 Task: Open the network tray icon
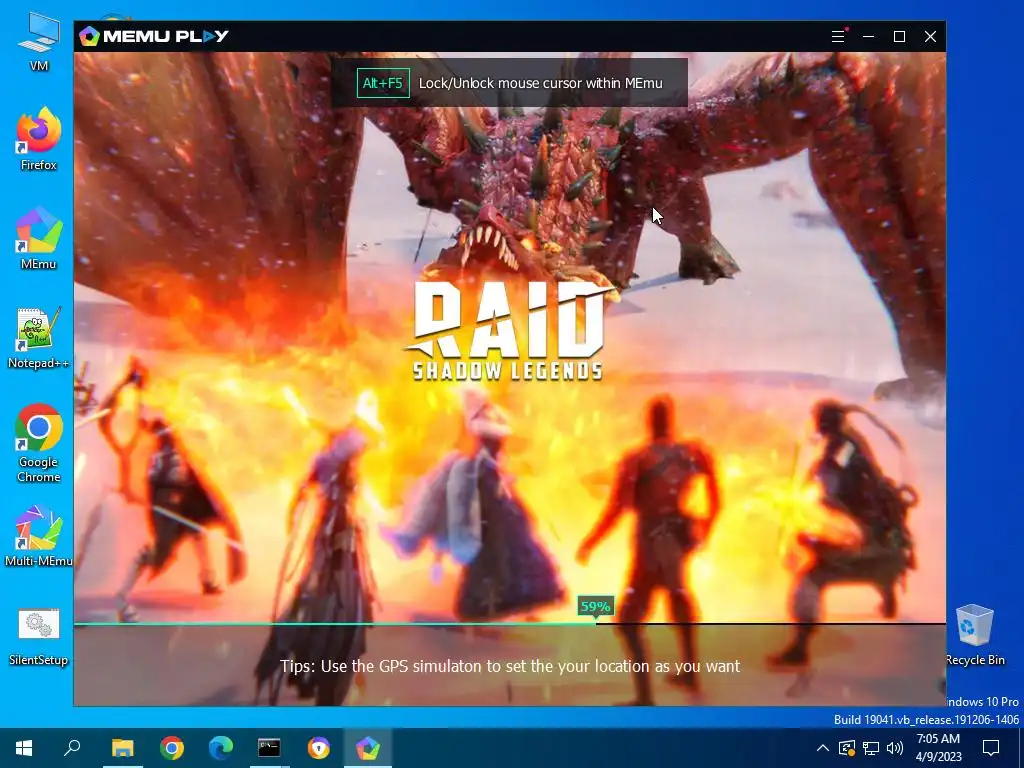[x=871, y=748]
